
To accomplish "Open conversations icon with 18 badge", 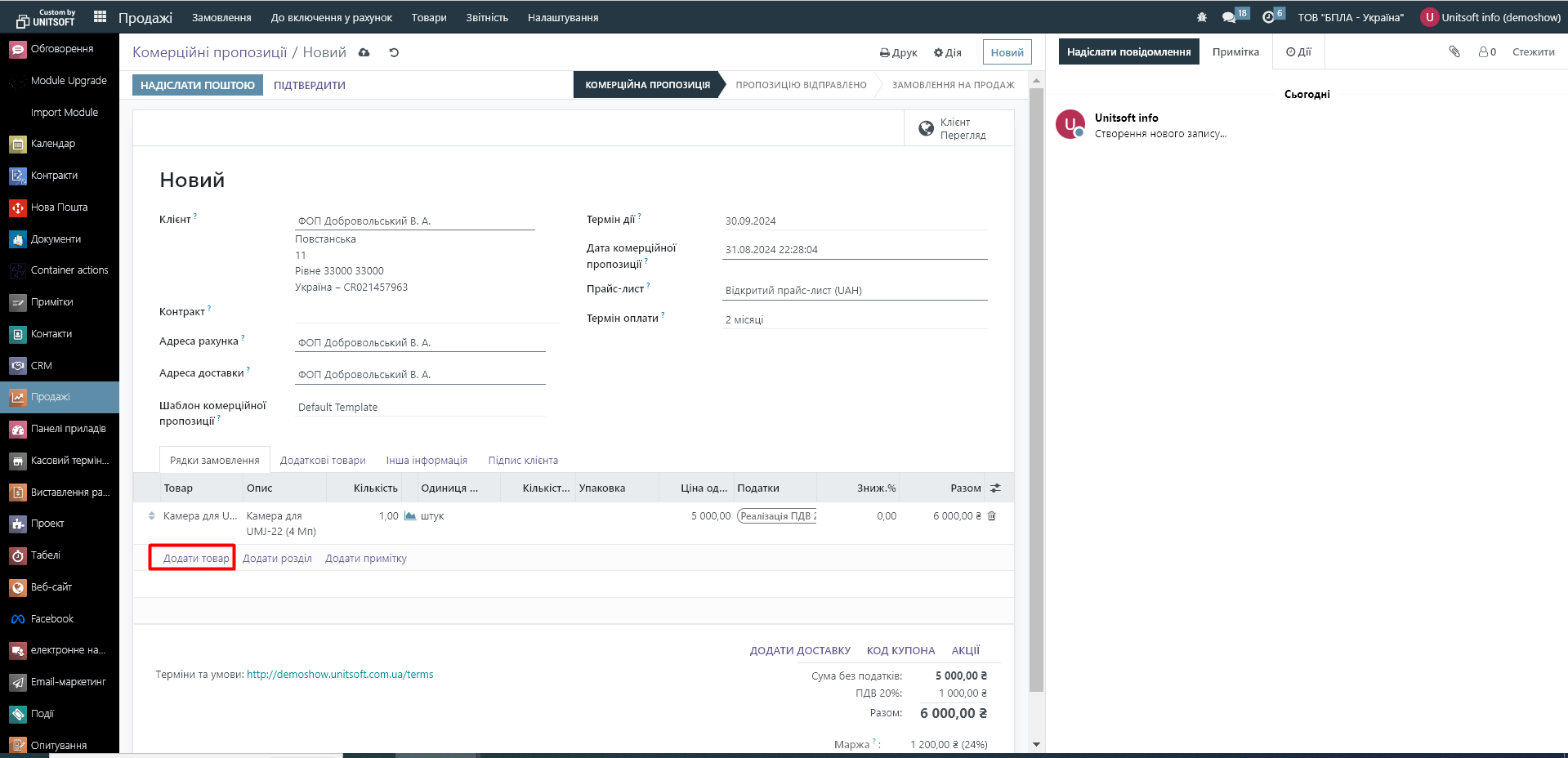I will tap(1230, 17).
